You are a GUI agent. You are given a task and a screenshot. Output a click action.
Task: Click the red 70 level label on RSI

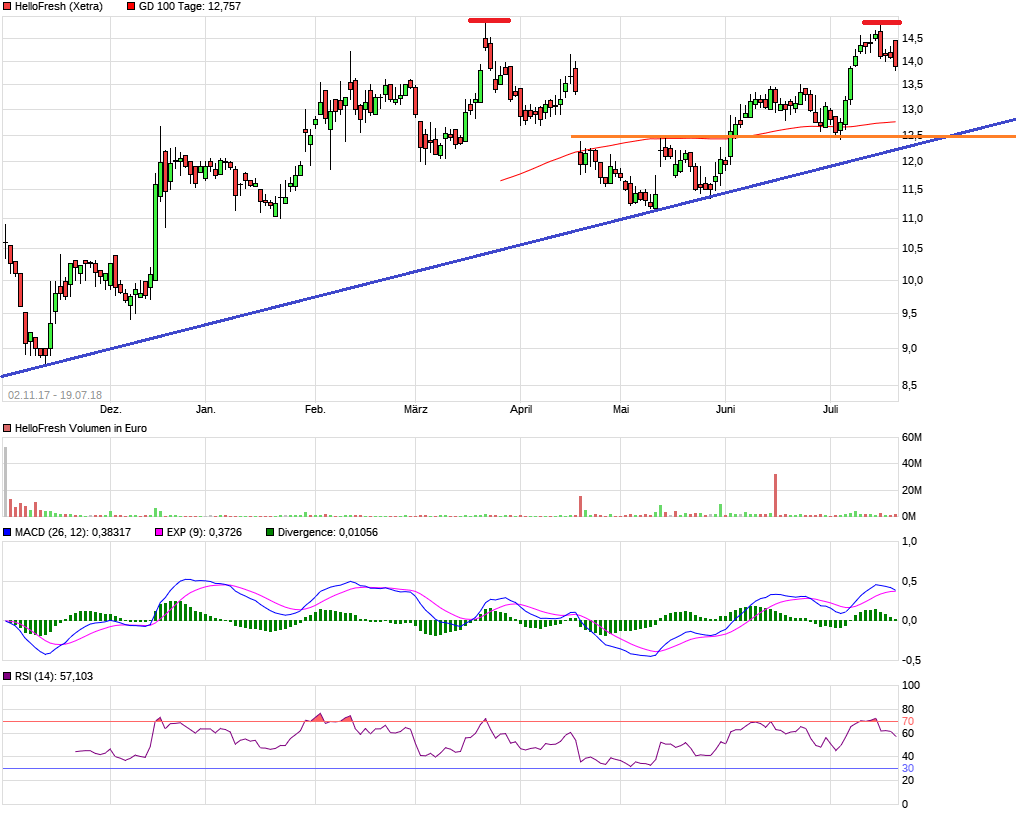pos(908,721)
